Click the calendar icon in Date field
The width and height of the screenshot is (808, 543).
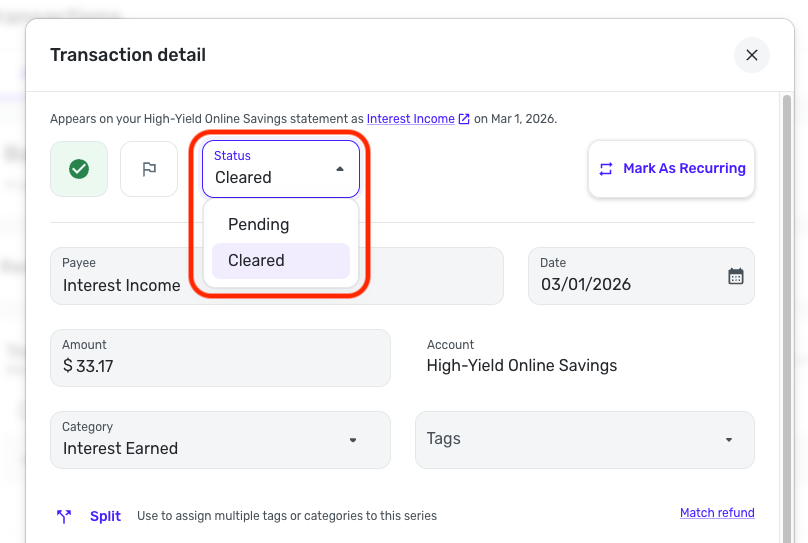[x=736, y=277]
